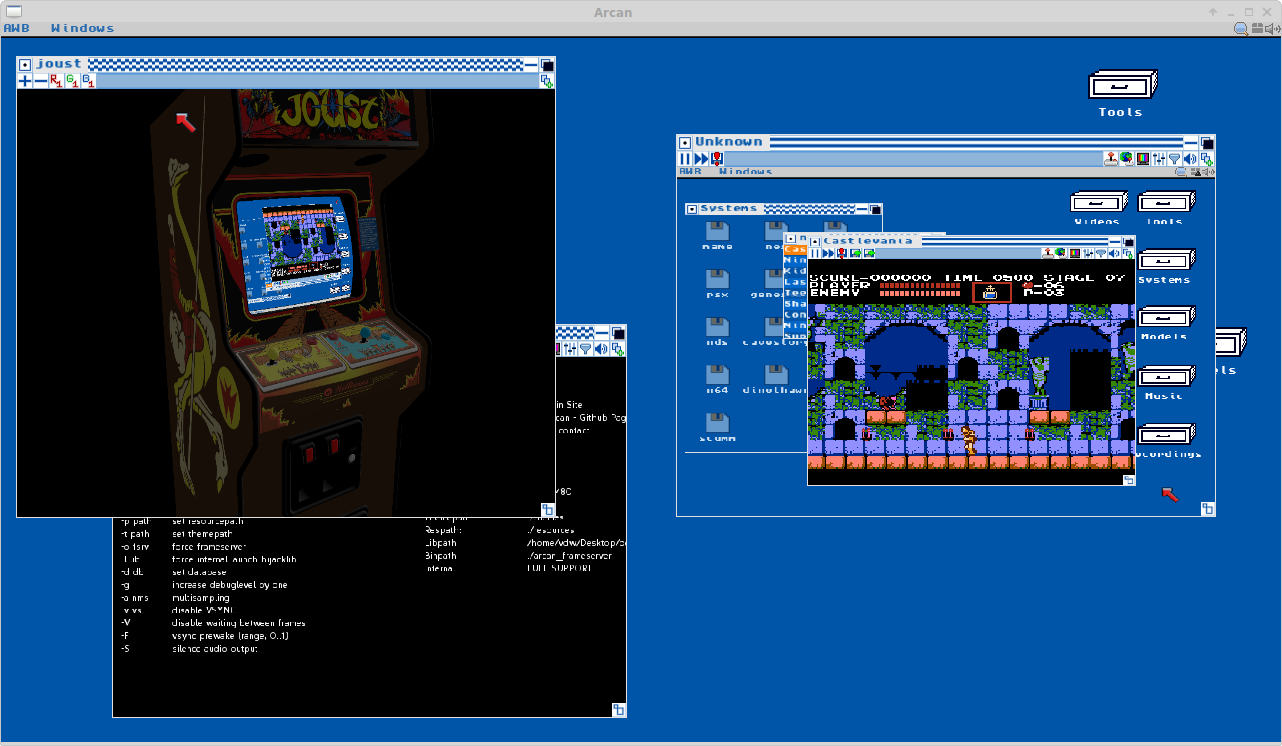1282x746 pixels.
Task: Click './arcan_frameserver' path in terminal window
Action: 568,555
